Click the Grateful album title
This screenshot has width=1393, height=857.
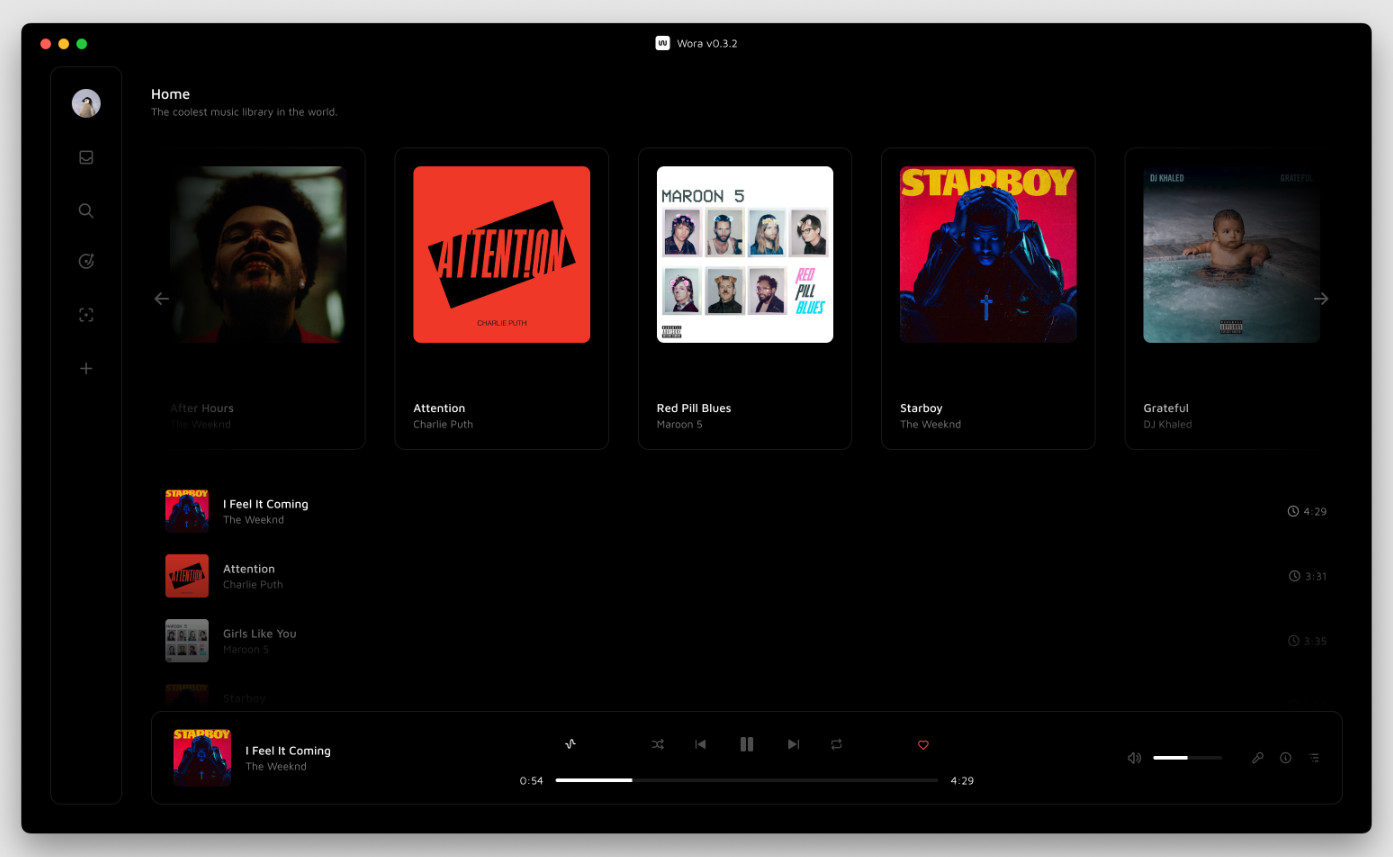1166,408
